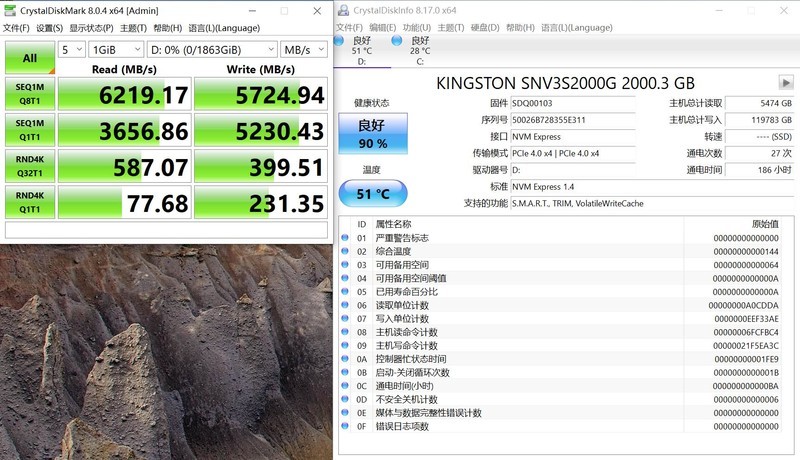This screenshot has height=460, width=800.
Task: Click status dot for attribute 0F 错误日志项数
Action: [345, 426]
